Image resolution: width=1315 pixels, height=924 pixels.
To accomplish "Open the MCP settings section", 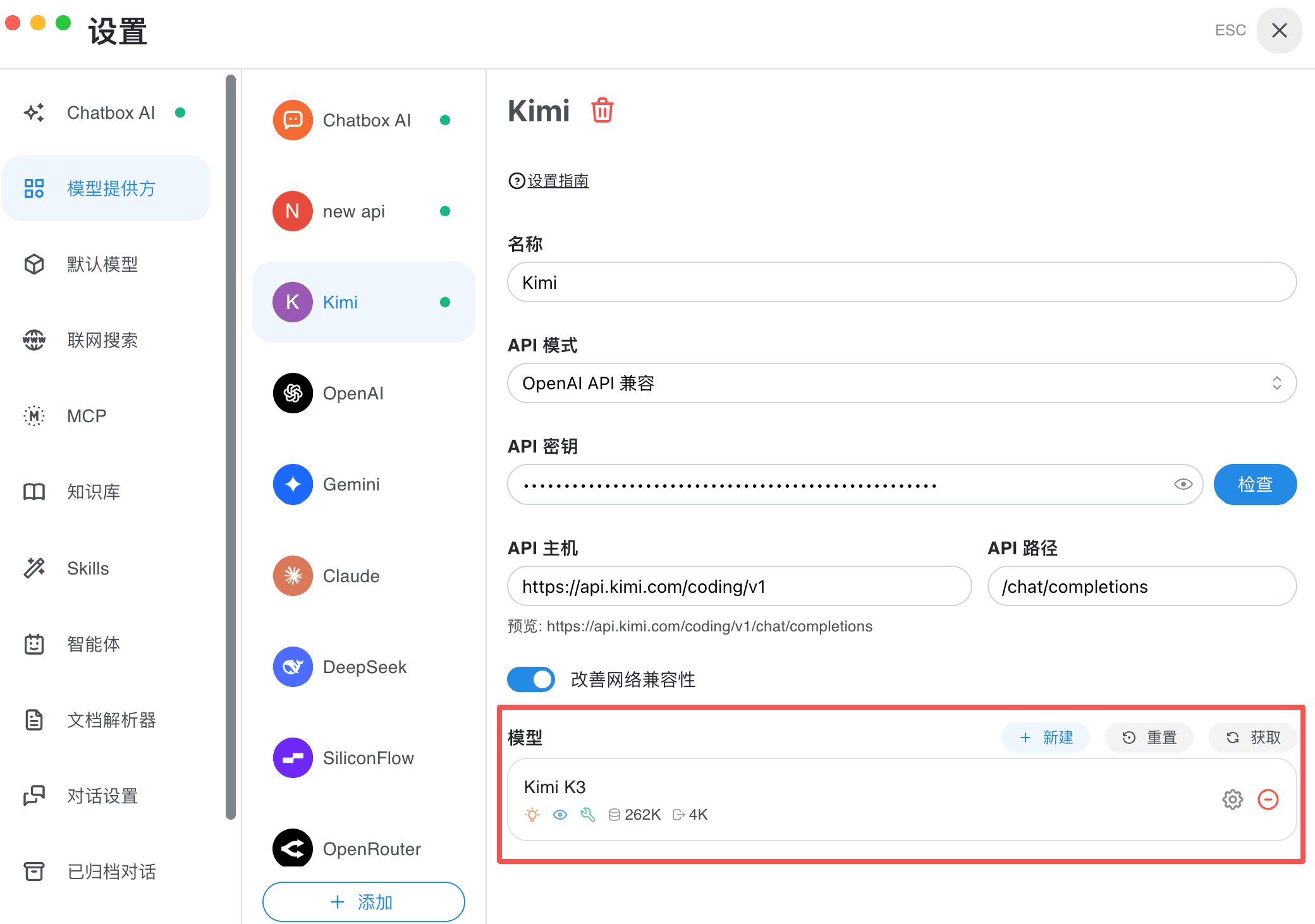I will coord(106,416).
